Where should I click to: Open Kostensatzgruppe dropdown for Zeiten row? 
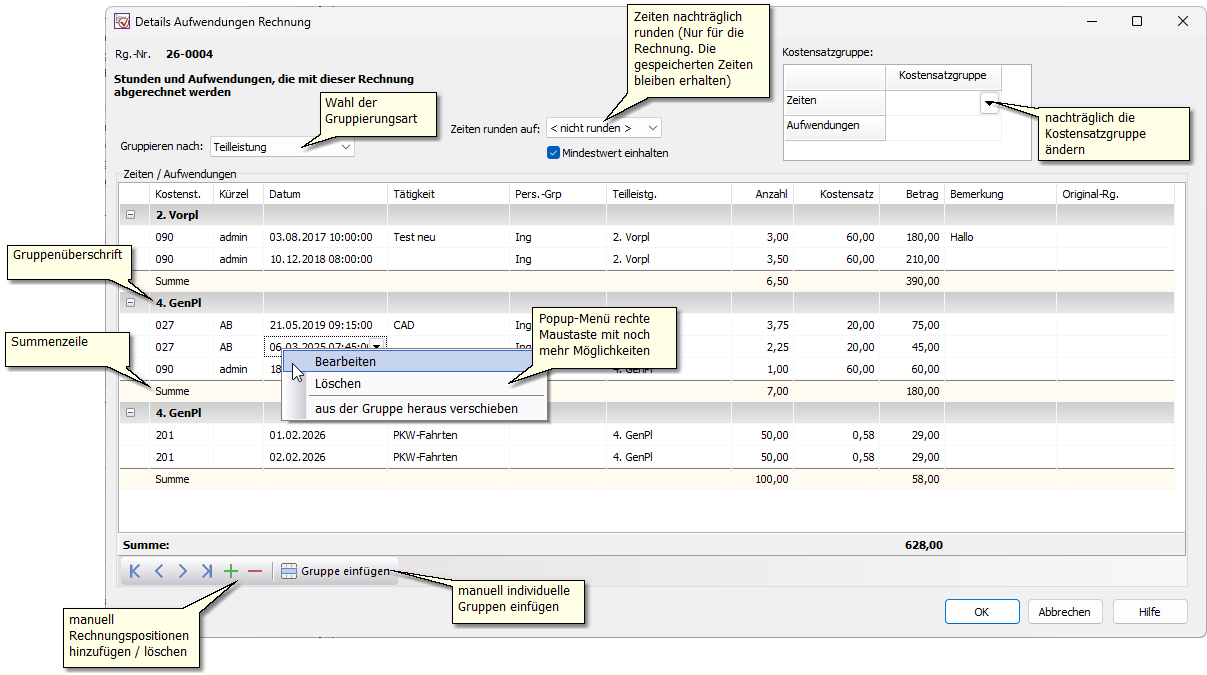point(989,101)
